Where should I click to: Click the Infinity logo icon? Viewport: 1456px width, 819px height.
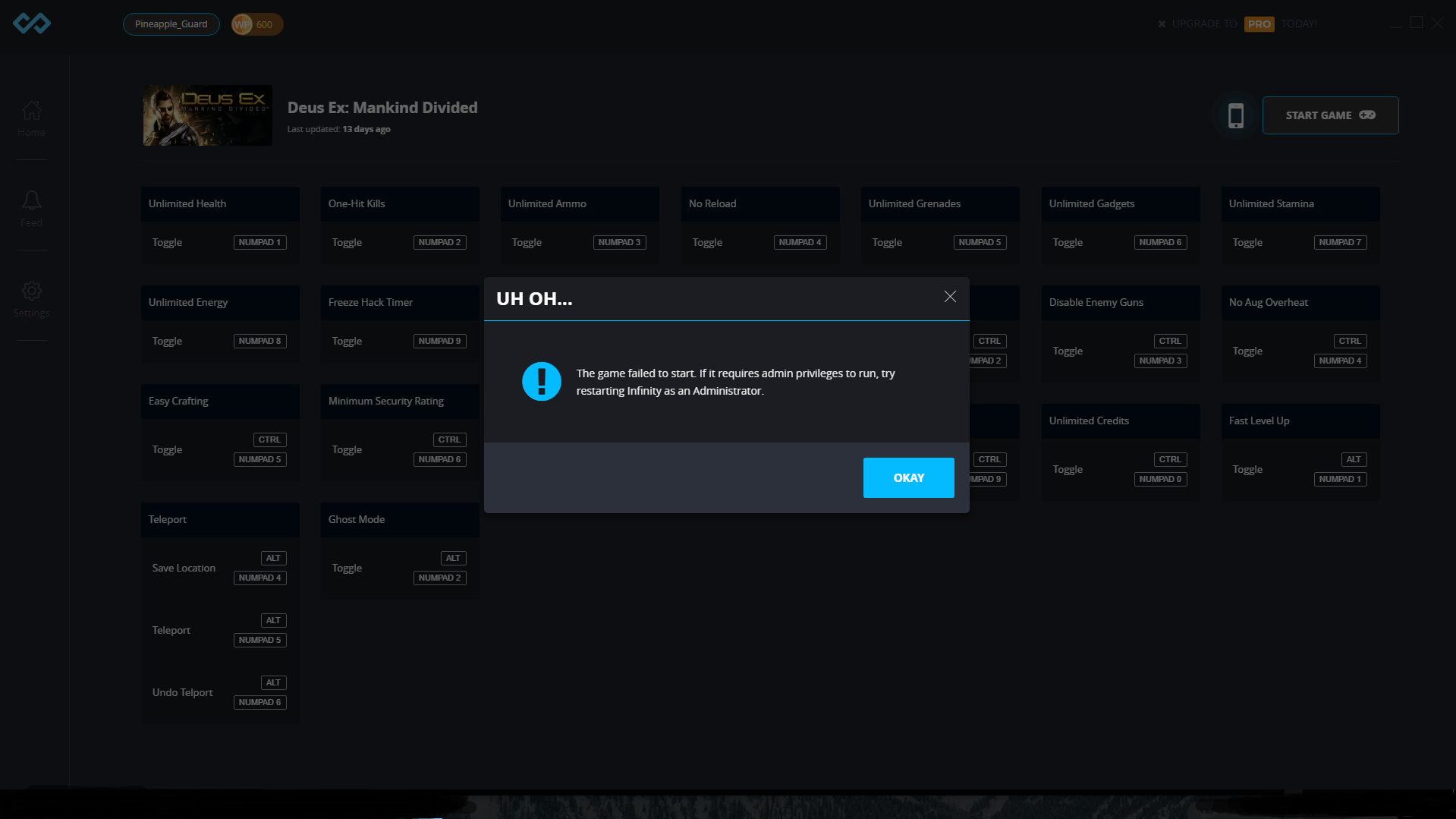[x=32, y=24]
